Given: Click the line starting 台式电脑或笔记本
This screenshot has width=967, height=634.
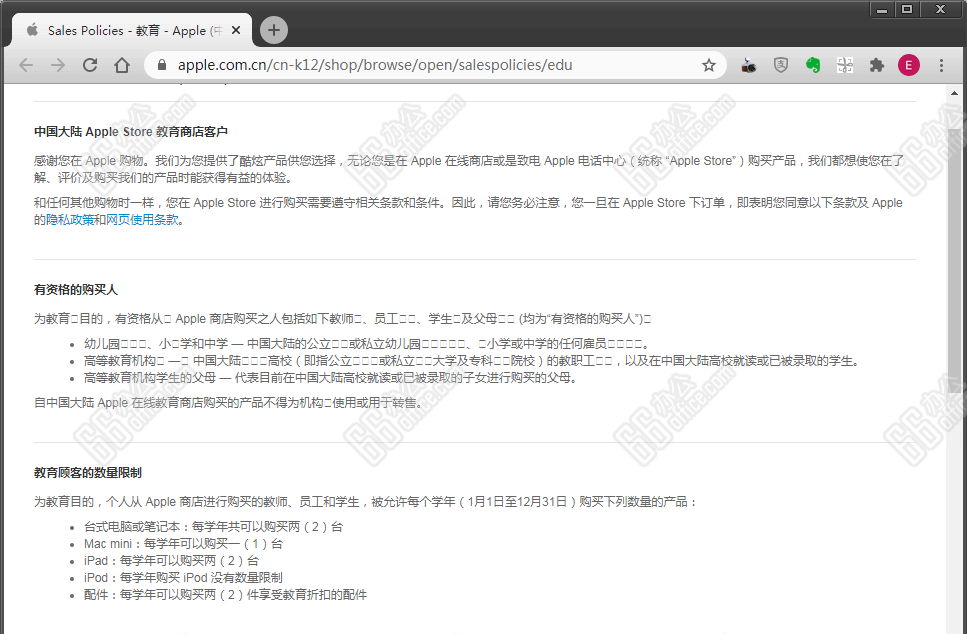Looking at the screenshot, I should tap(213, 527).
